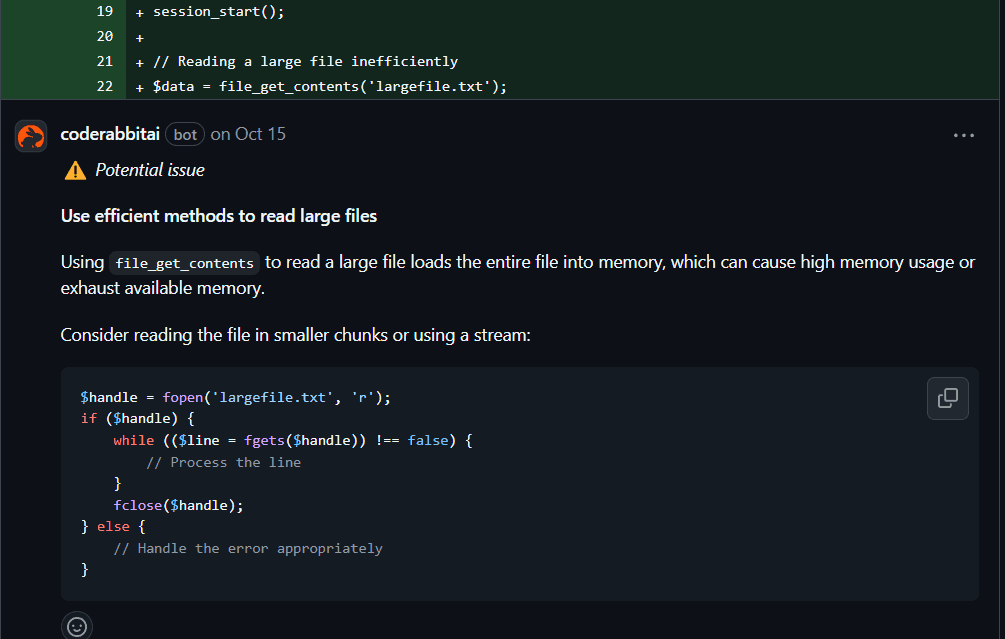The height and width of the screenshot is (639, 1005).
Task: Click the warning triangle icon
Action: pos(75,171)
